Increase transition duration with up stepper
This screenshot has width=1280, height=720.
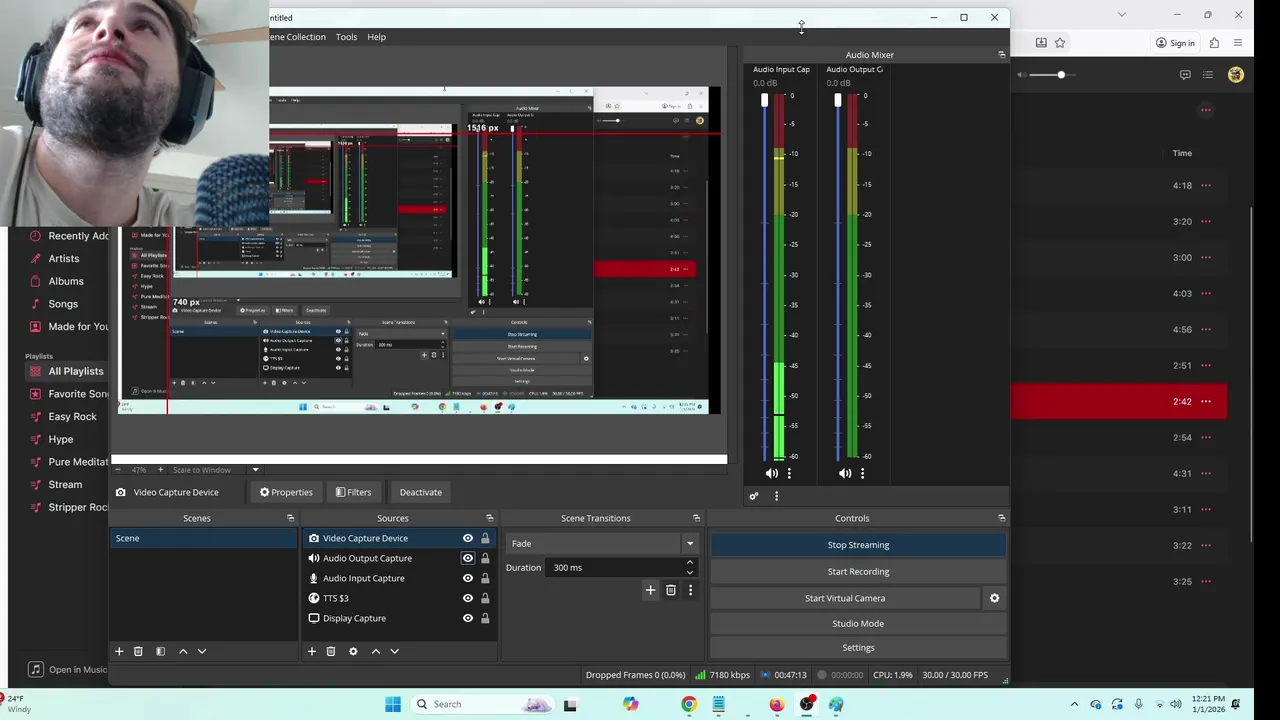click(689, 563)
